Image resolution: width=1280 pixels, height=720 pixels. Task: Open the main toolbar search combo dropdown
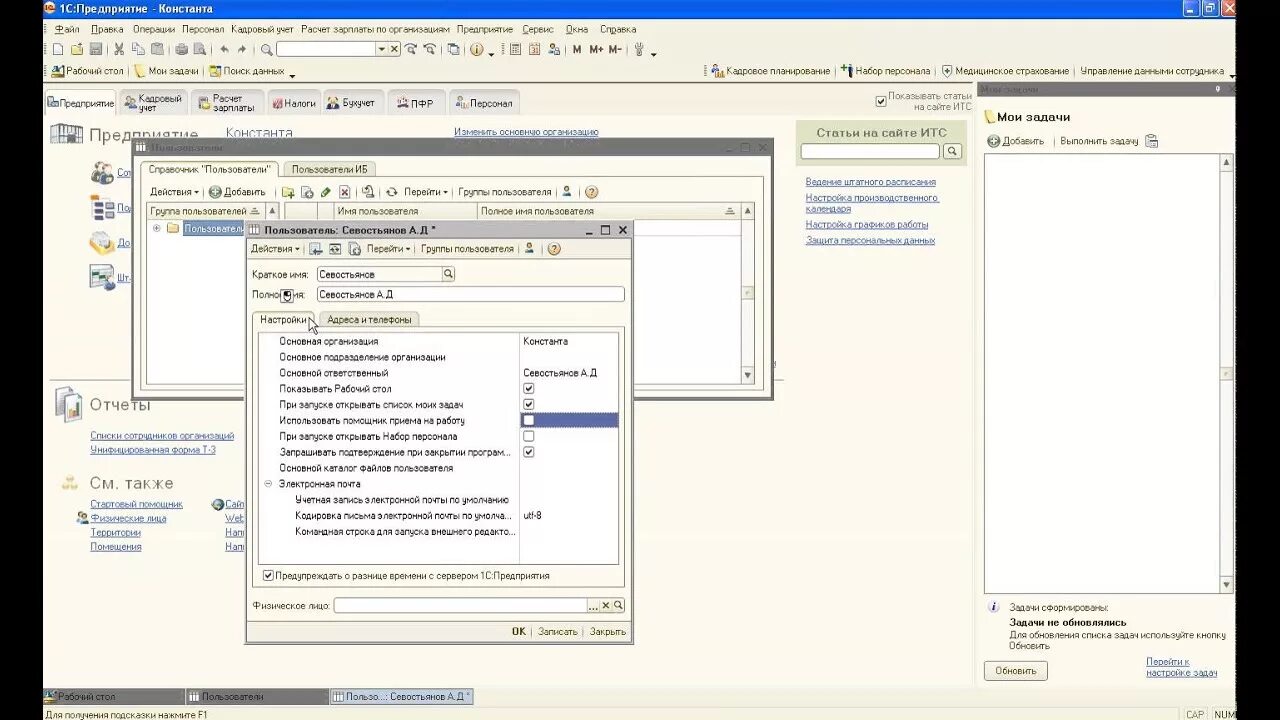(381, 49)
